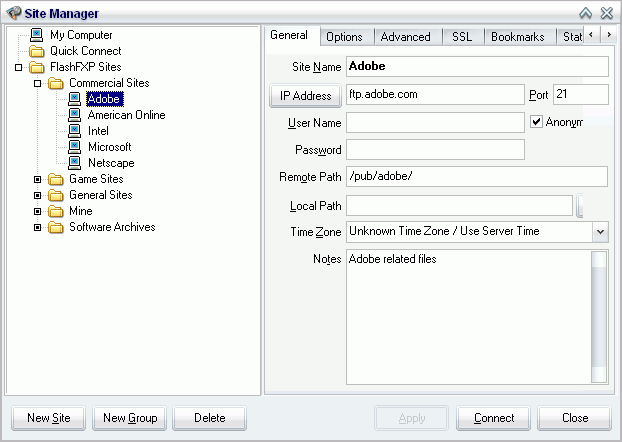Expand the Game Sites group

click(x=38, y=180)
